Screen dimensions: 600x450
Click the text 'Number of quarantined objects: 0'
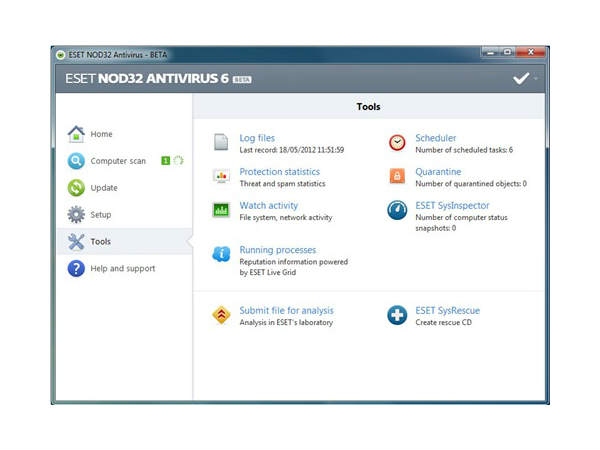pos(471,184)
